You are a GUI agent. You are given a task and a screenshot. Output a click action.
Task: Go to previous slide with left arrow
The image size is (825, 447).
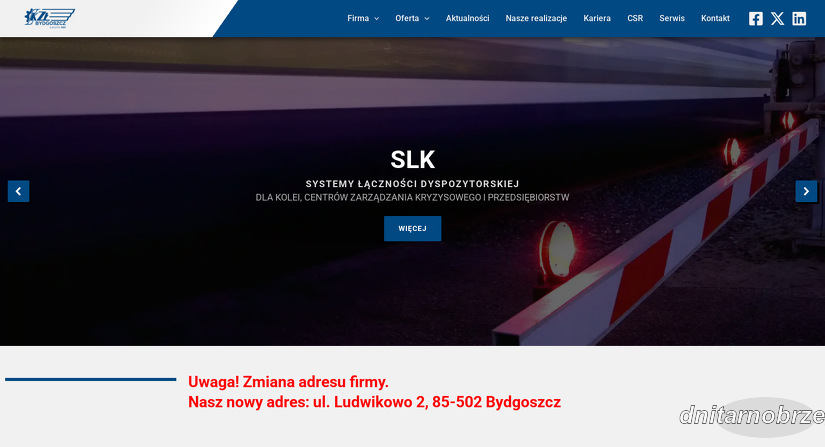[18, 191]
